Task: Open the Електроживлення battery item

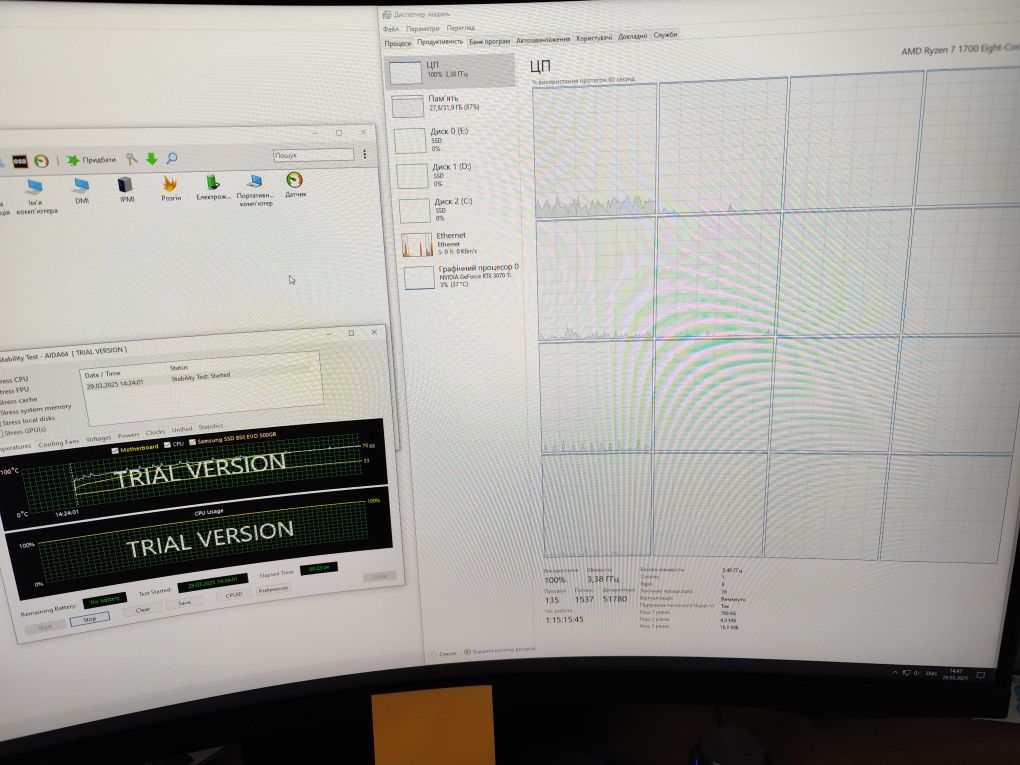Action: point(213,187)
